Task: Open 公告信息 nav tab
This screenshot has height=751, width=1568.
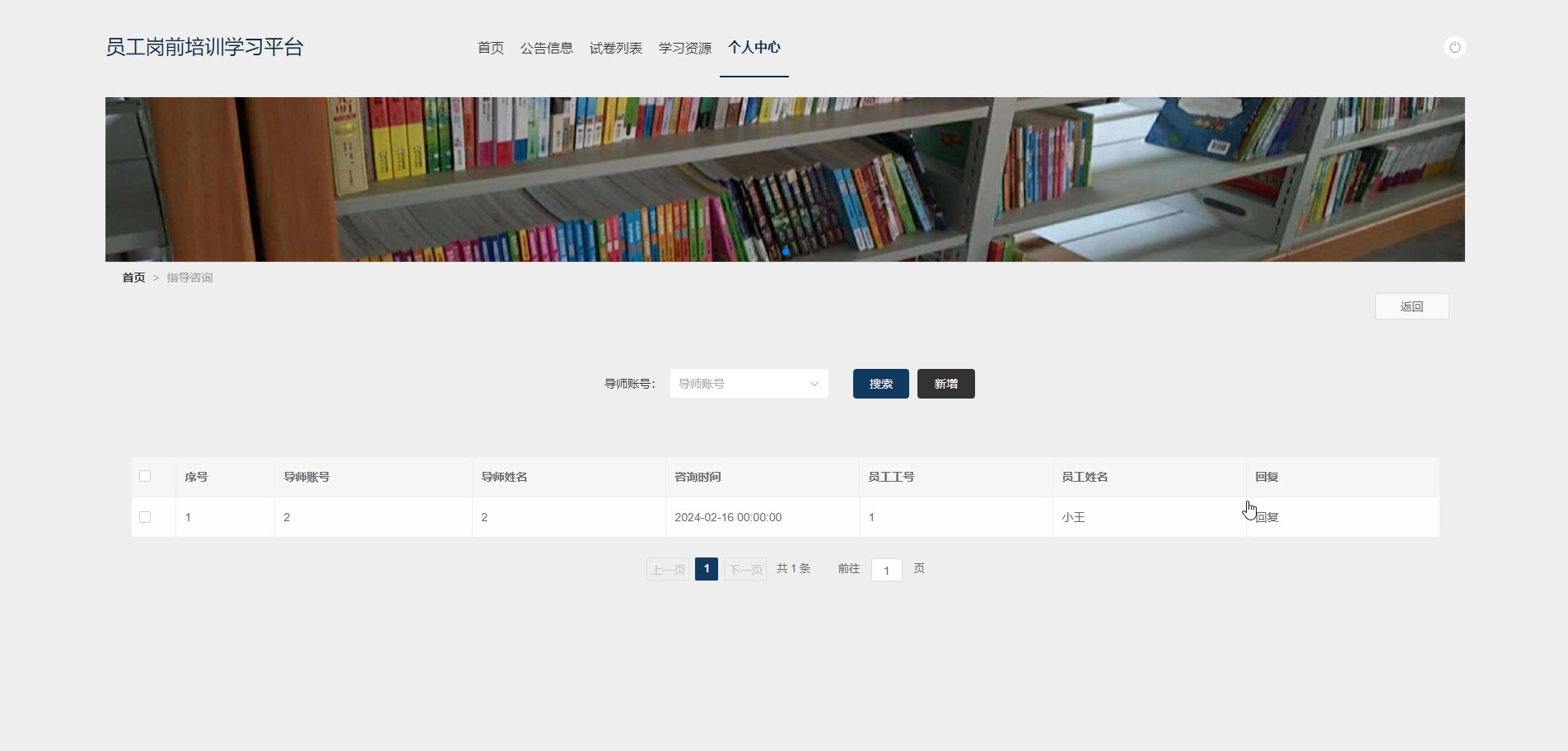Action: click(x=547, y=48)
